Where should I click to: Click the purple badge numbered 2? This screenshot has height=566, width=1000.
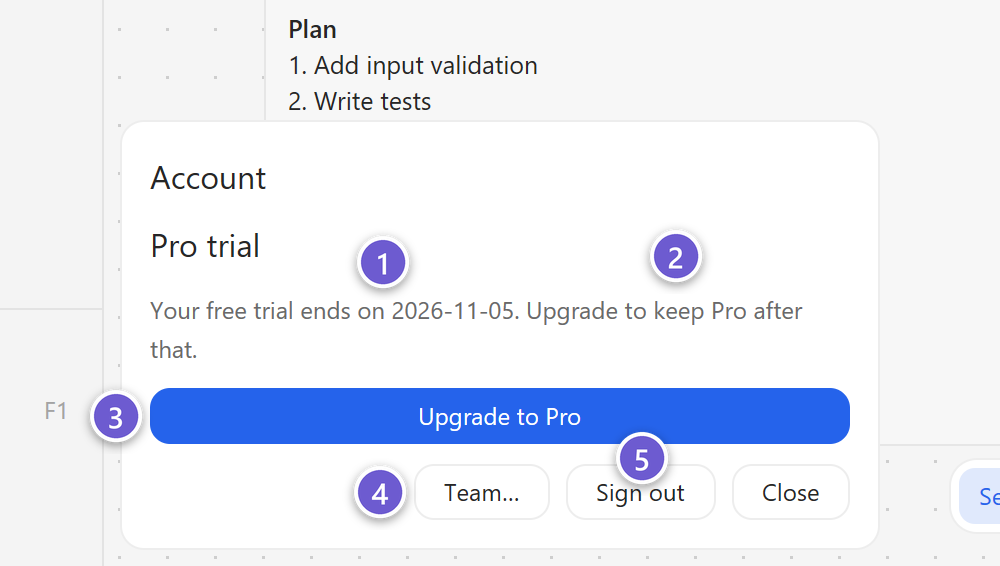(x=675, y=257)
